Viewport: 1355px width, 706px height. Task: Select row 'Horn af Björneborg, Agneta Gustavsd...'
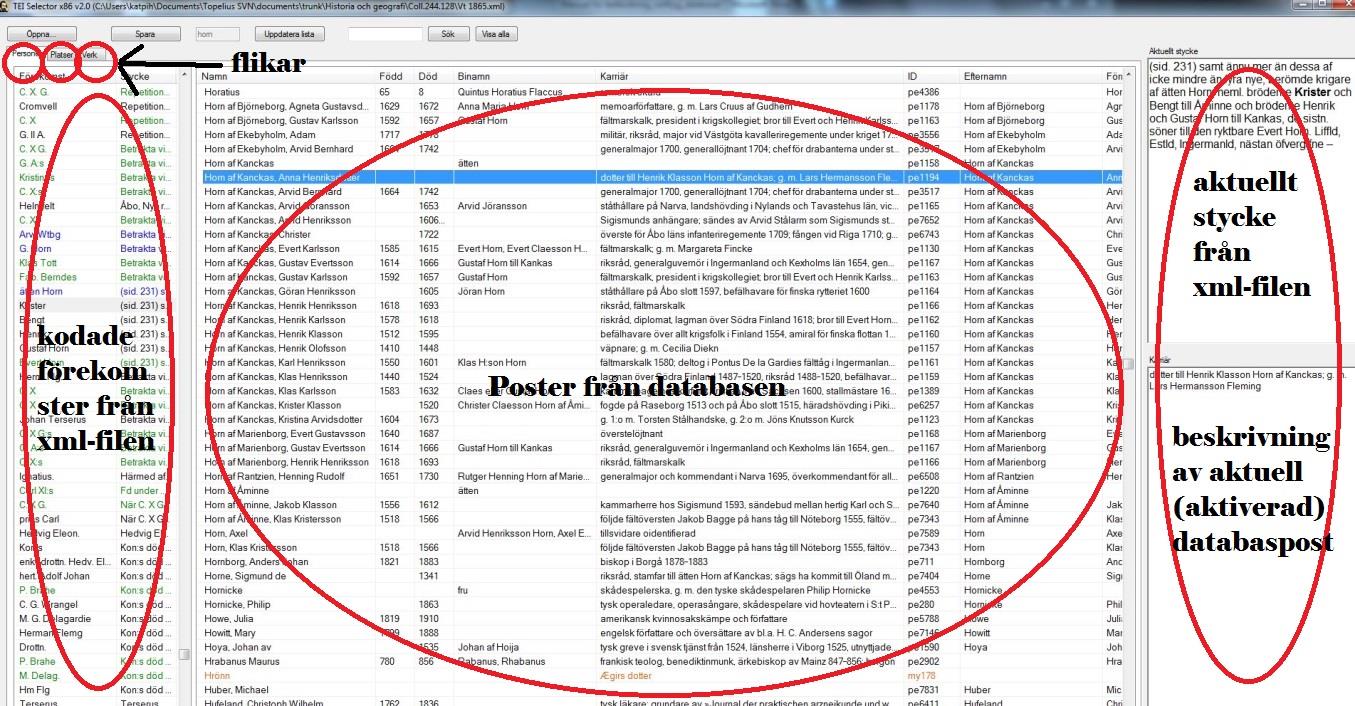click(x=660, y=106)
